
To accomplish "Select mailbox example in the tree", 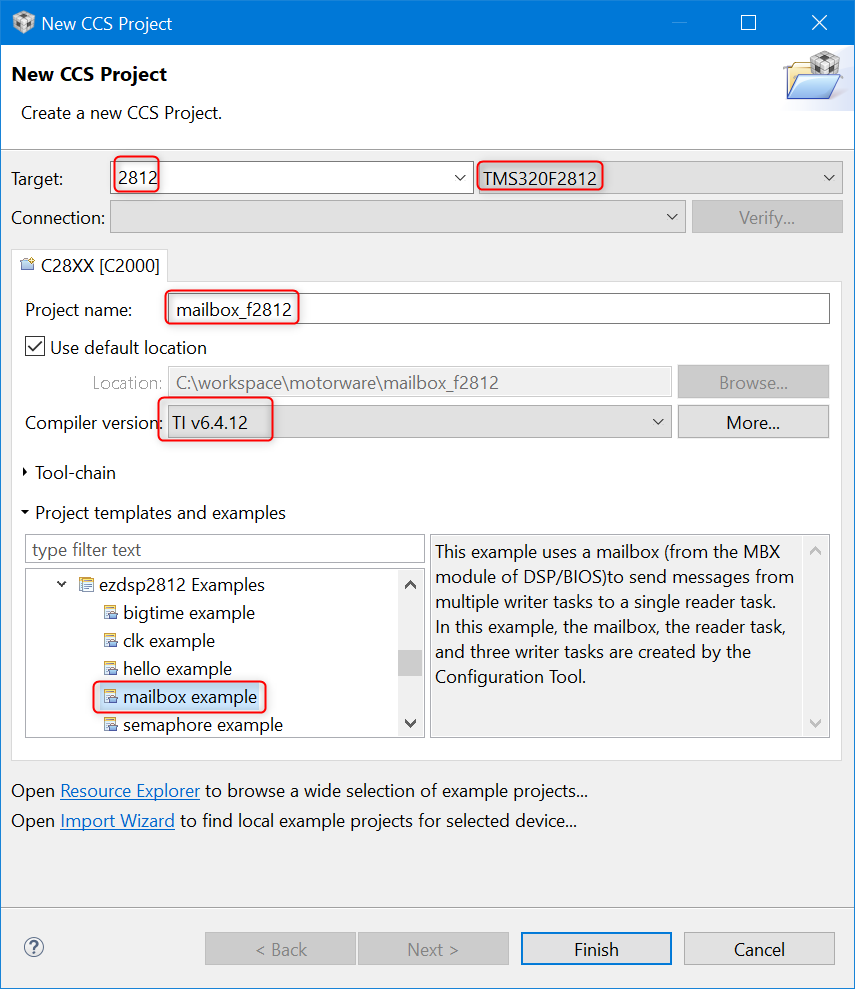I will (x=189, y=697).
